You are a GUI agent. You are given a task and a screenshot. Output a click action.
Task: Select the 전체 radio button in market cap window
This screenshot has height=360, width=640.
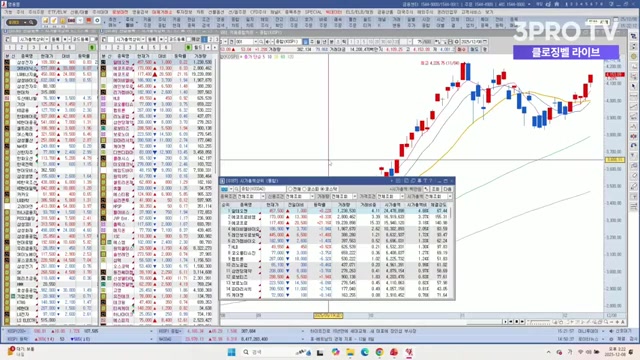(291, 189)
